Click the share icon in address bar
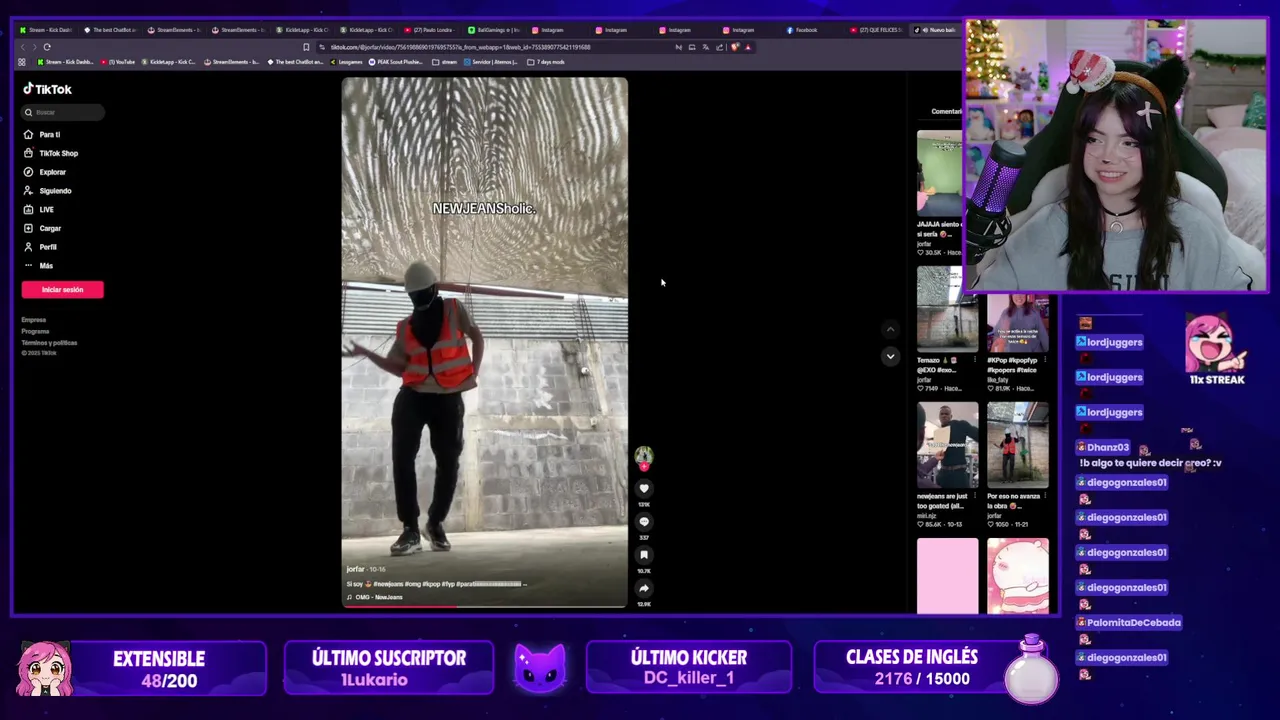 coord(719,47)
